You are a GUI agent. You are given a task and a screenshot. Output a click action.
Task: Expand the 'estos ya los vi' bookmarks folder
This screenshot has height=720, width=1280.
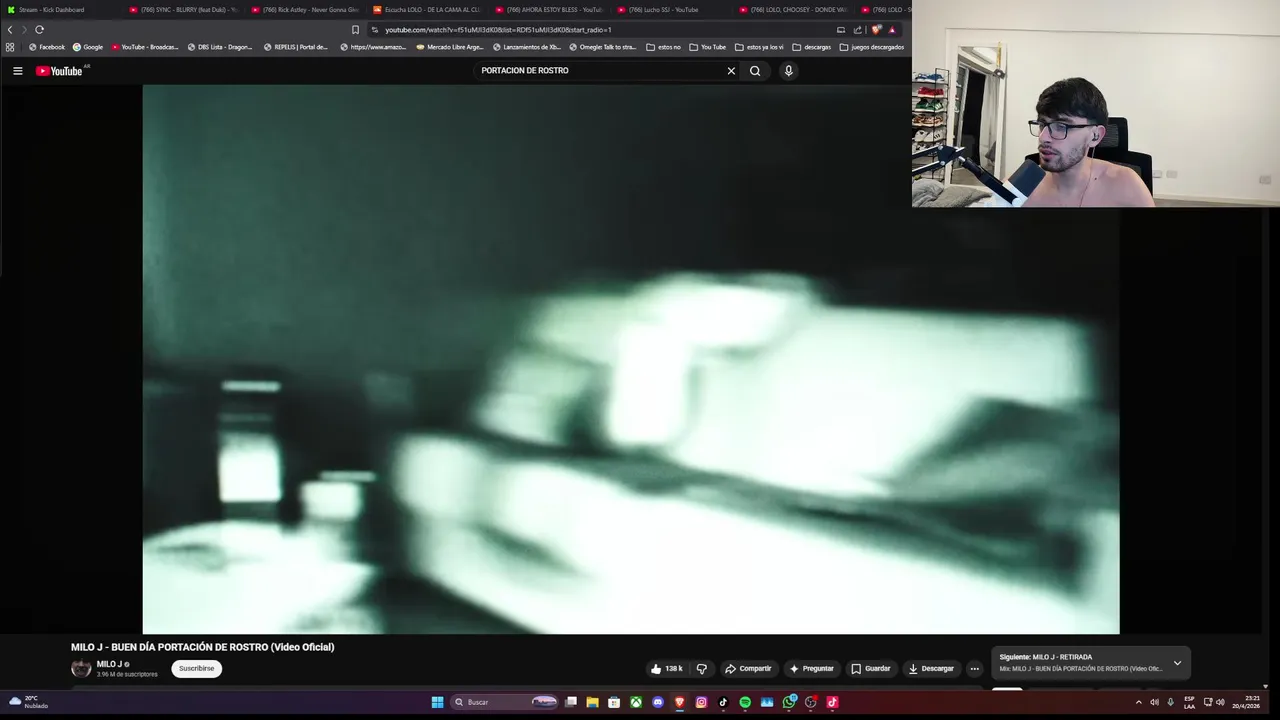click(x=759, y=47)
